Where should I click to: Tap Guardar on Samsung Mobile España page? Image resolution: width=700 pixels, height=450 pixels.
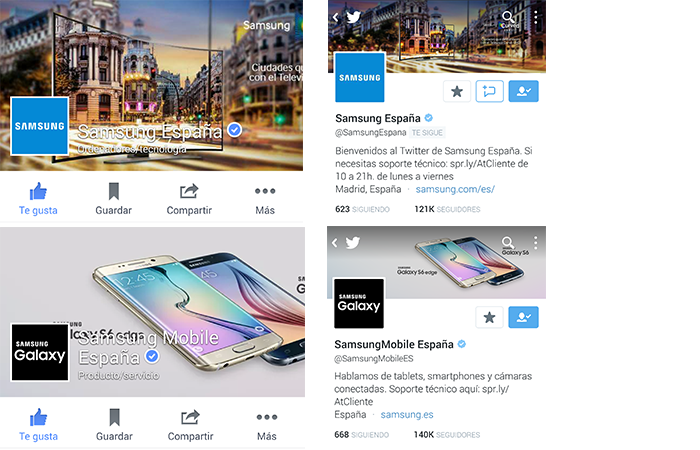114,425
